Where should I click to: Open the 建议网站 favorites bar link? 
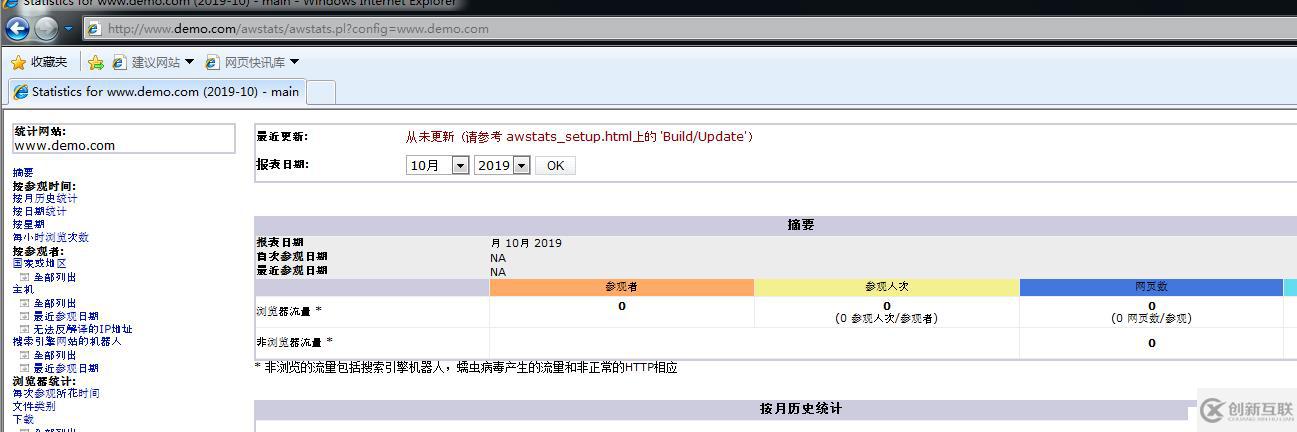click(147, 62)
